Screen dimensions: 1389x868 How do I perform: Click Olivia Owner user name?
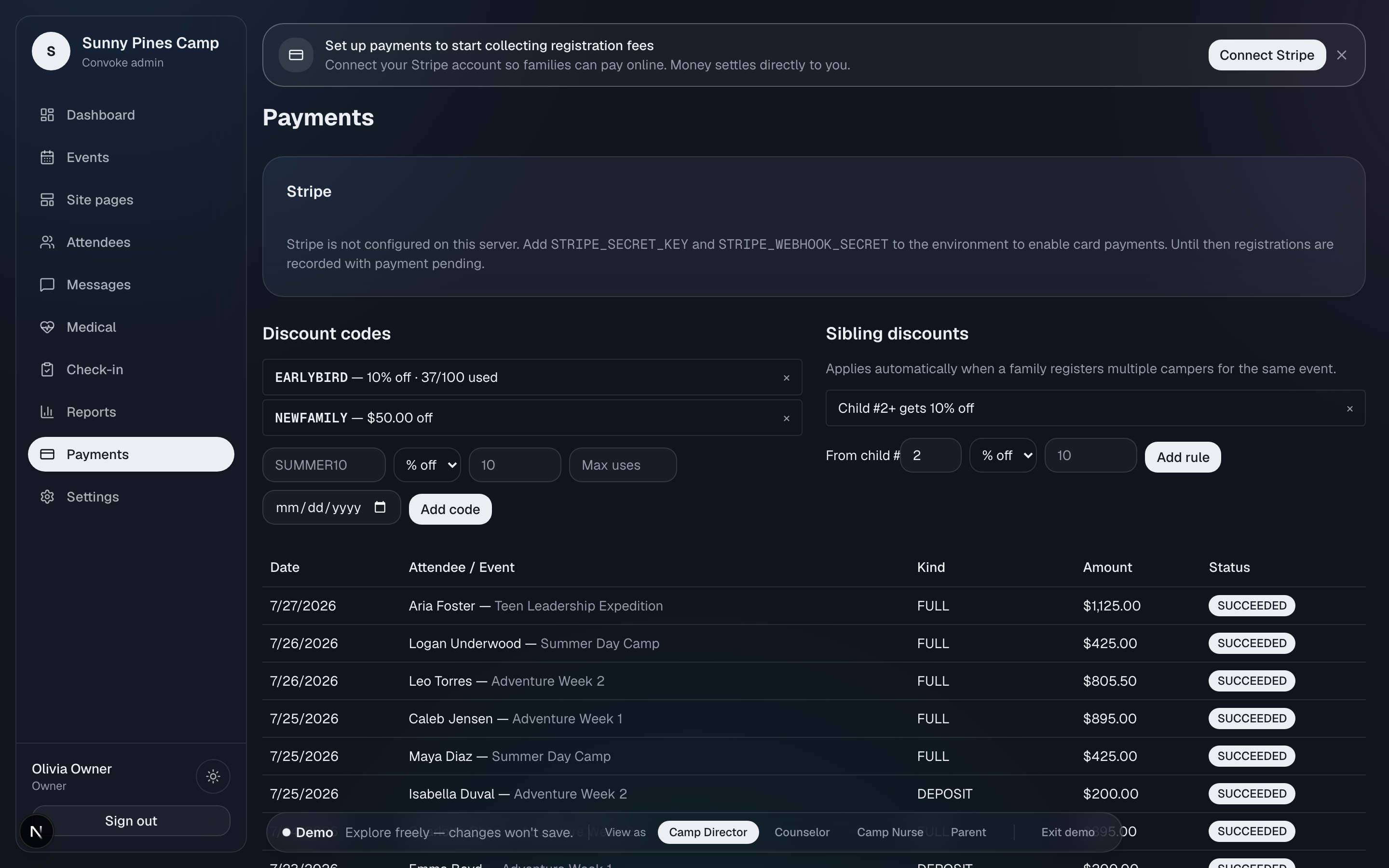click(x=72, y=769)
